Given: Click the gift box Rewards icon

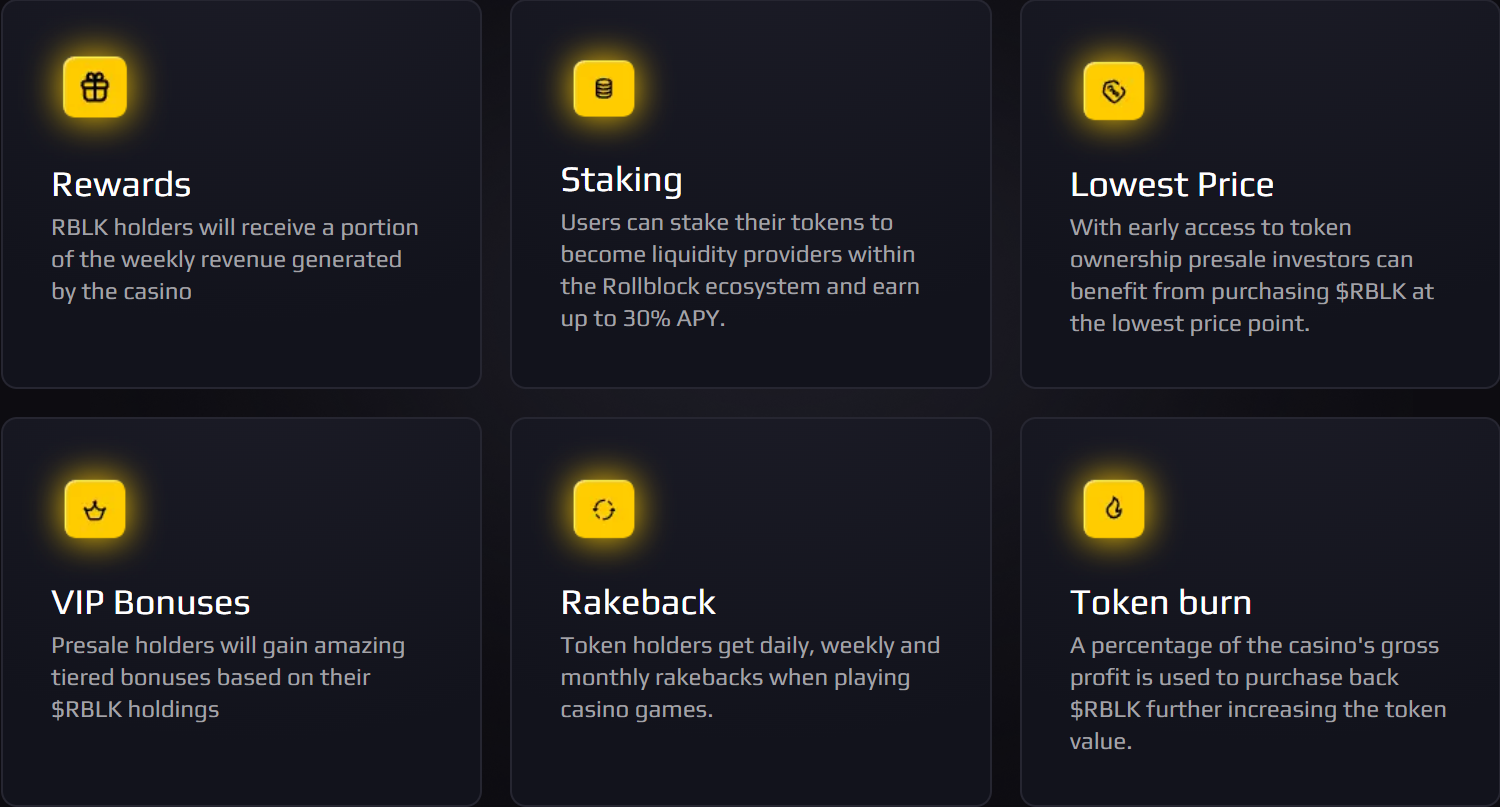Looking at the screenshot, I should pyautogui.click(x=95, y=87).
